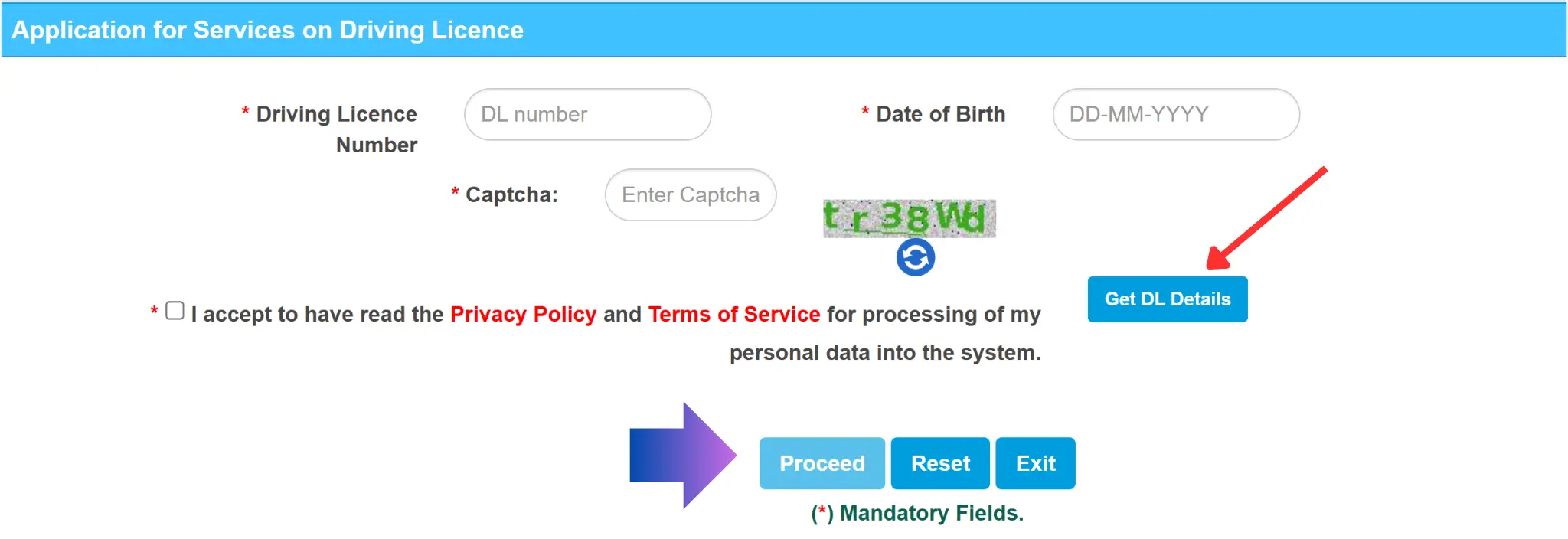The width and height of the screenshot is (1568, 539).
Task: Click the Date of Birth field
Action: pyautogui.click(x=1175, y=115)
